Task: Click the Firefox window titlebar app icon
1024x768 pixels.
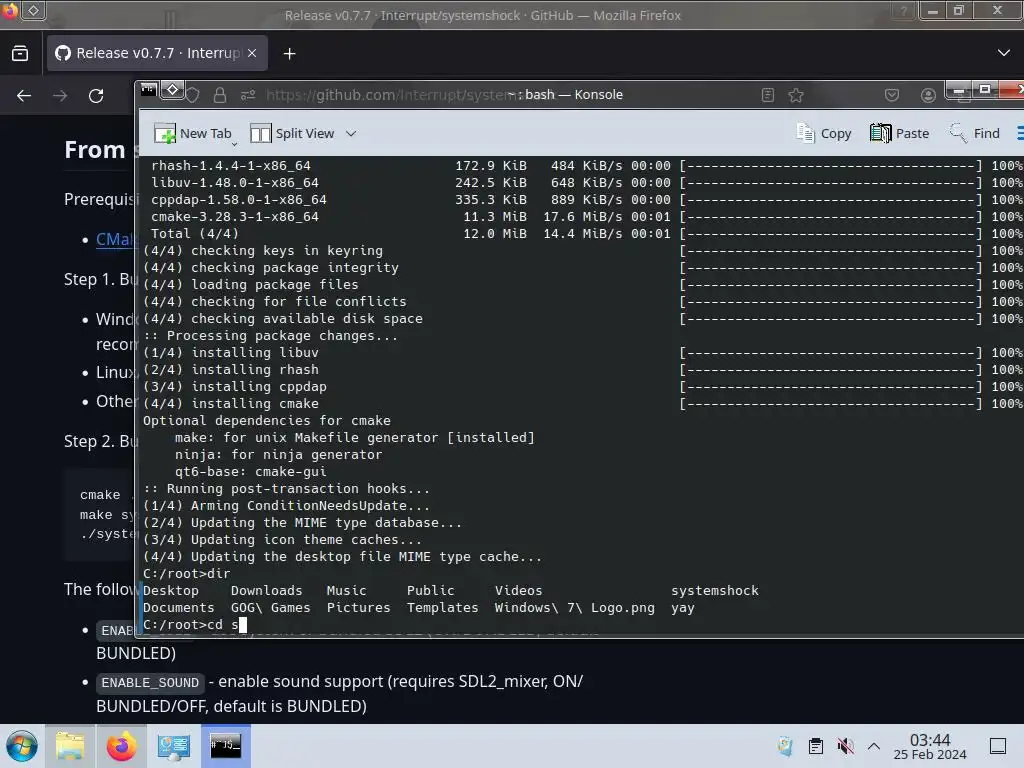Action: pyautogui.click(x=9, y=10)
